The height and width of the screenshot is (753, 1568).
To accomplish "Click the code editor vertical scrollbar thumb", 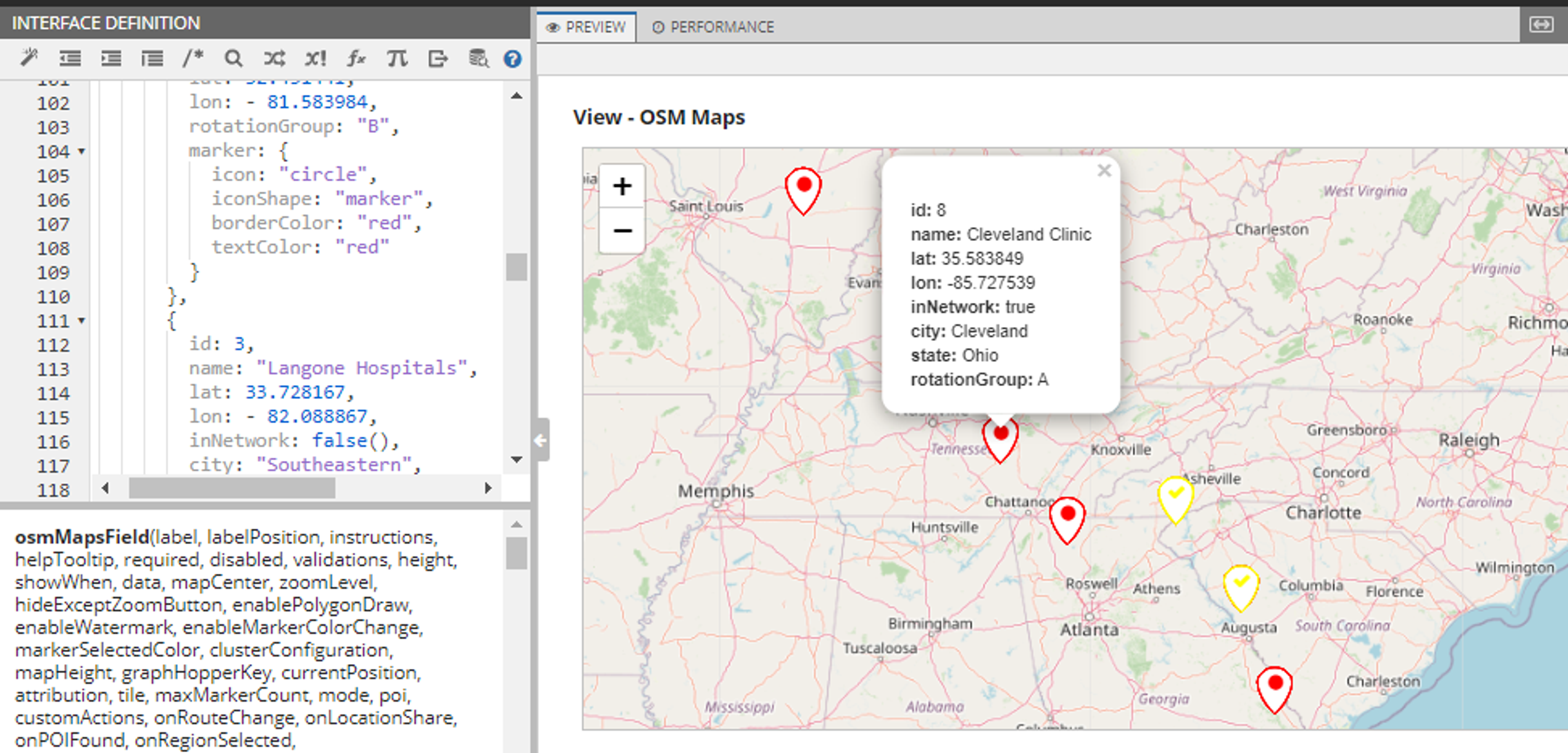I will (x=516, y=267).
